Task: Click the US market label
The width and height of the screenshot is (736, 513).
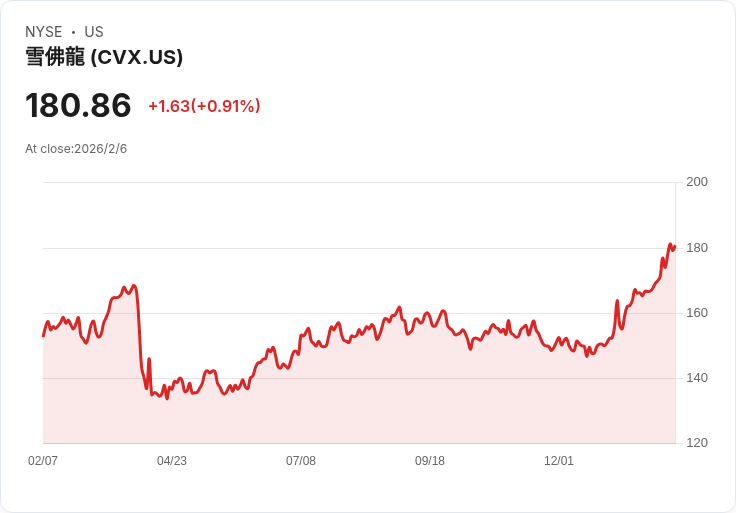Action: 94,32
